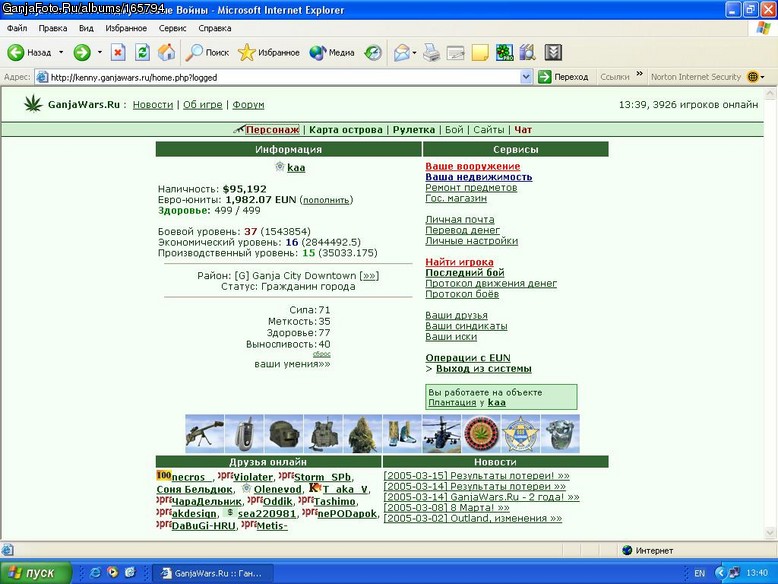Click GanjaWars.Ru taskbar window button

212,574
